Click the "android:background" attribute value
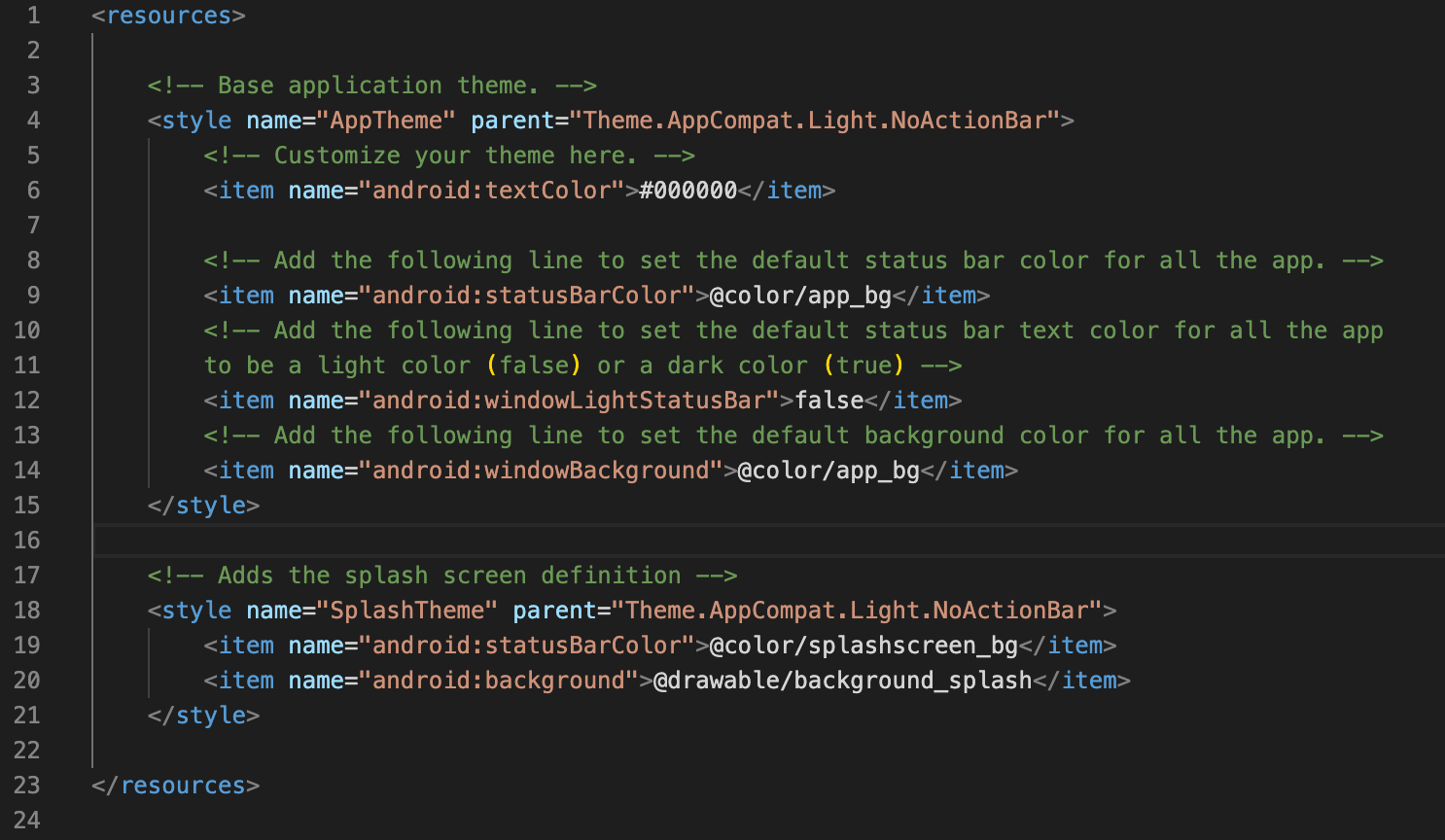 pos(499,681)
